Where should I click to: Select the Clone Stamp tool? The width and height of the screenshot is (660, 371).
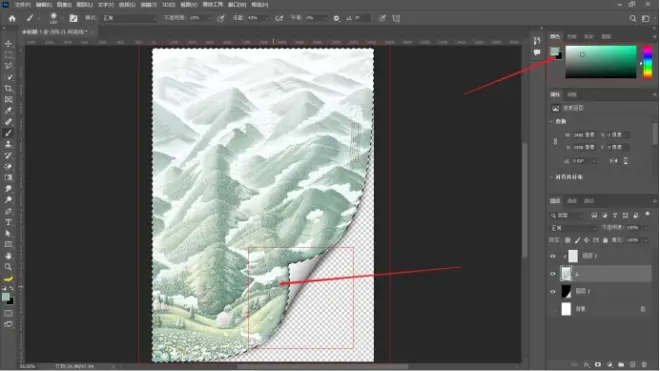[x=8, y=144]
